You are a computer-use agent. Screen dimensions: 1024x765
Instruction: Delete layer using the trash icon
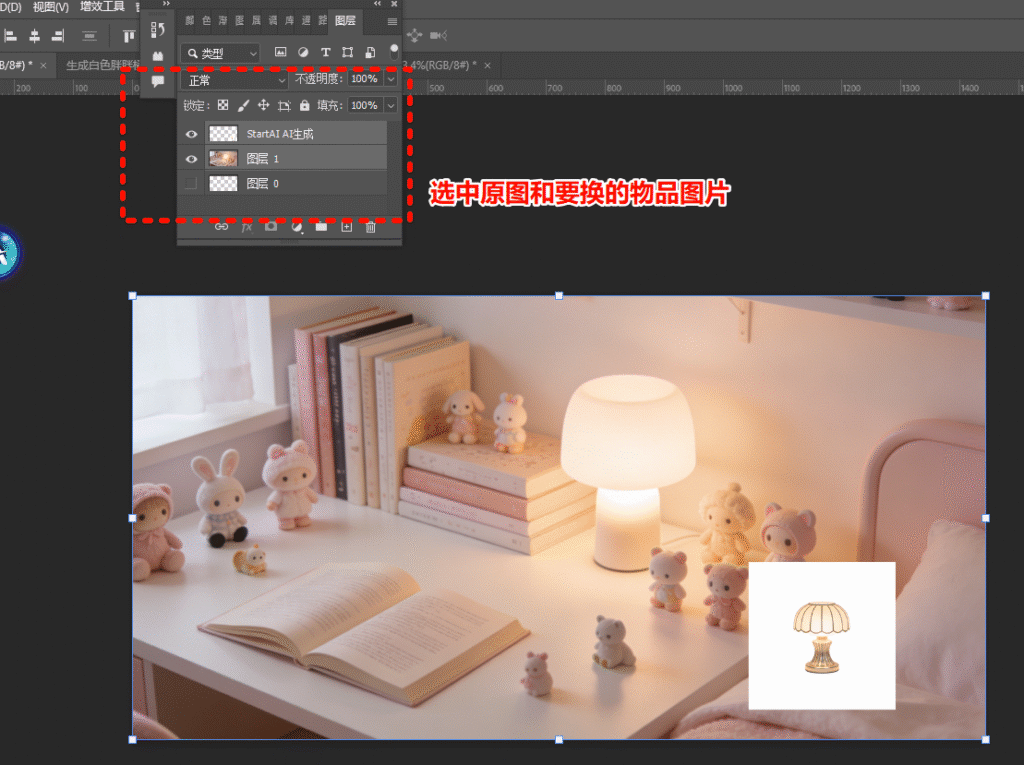[x=371, y=227]
